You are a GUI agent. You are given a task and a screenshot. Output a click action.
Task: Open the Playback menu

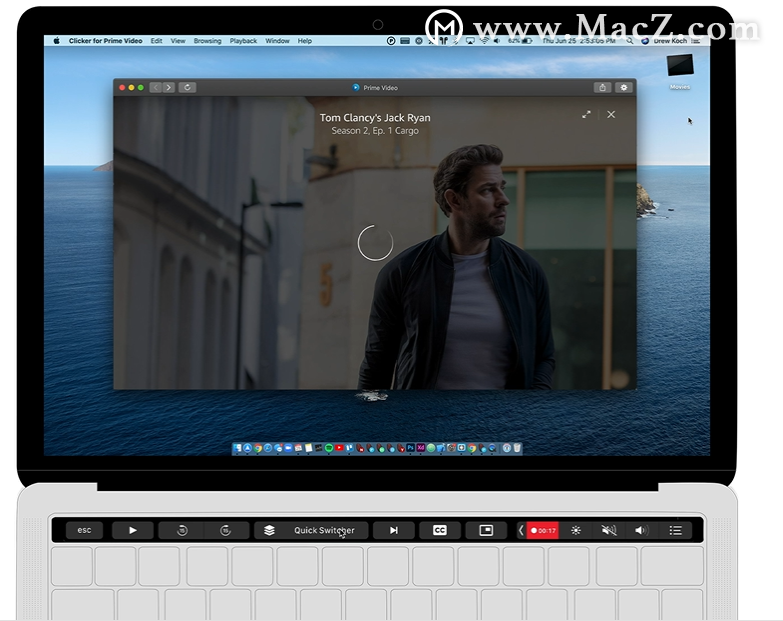(x=243, y=41)
